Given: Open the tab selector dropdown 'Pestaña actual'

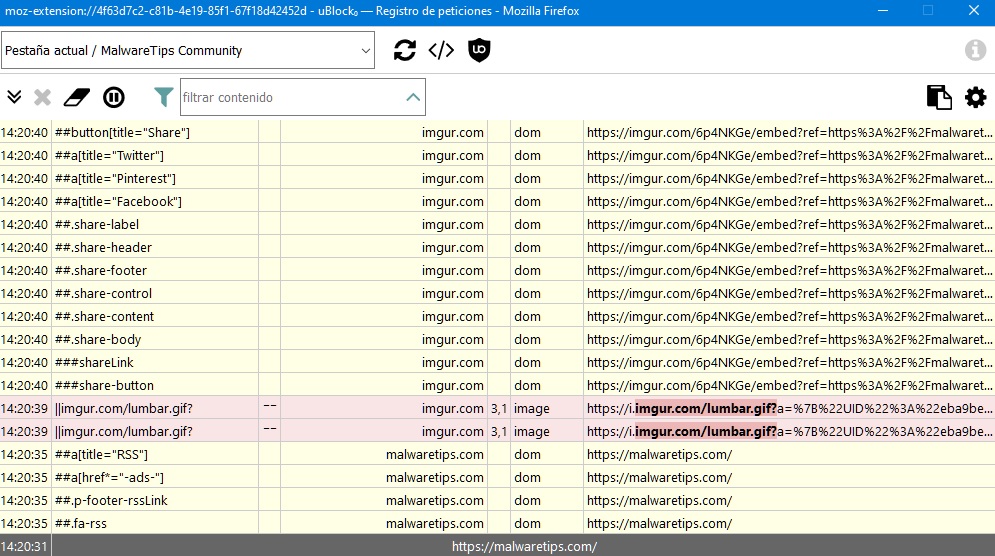Looking at the screenshot, I should (x=188, y=50).
